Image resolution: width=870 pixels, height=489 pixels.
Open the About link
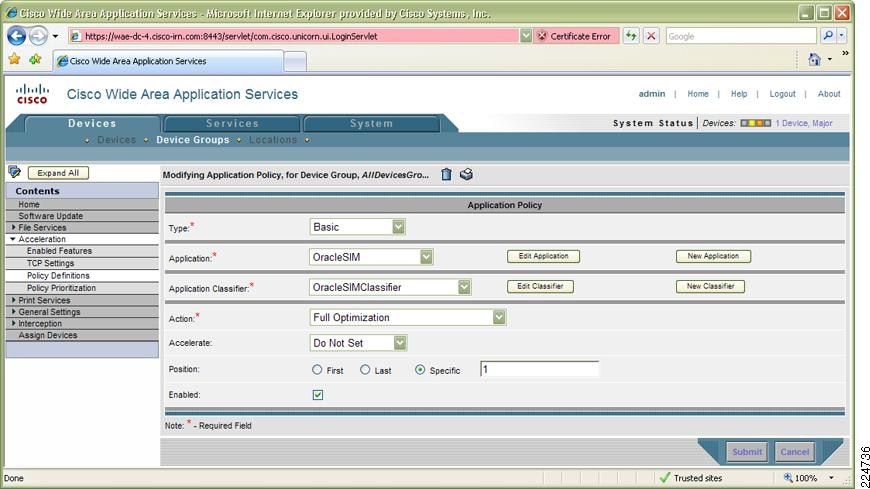coord(829,94)
